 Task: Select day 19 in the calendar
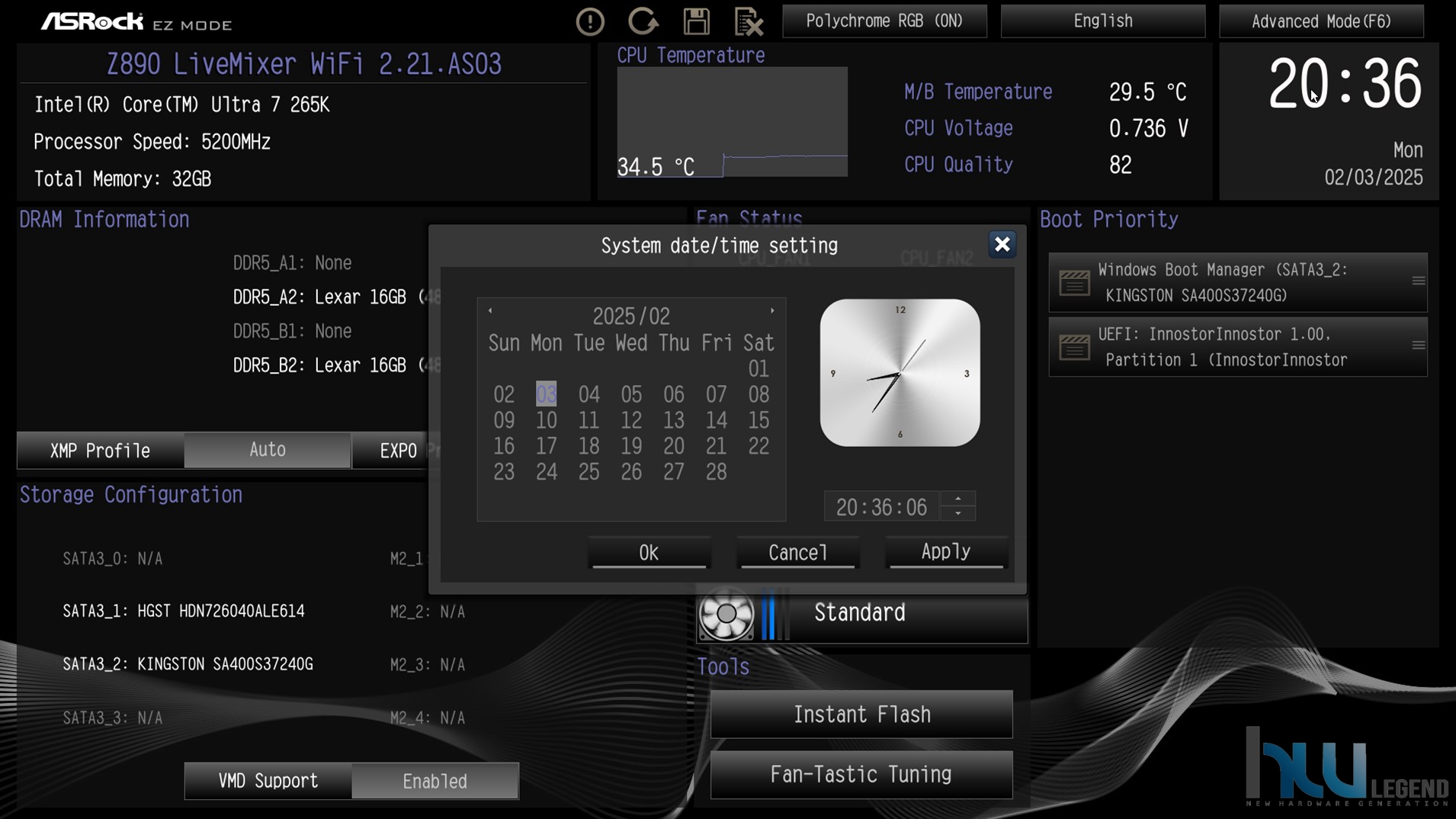[x=631, y=446]
